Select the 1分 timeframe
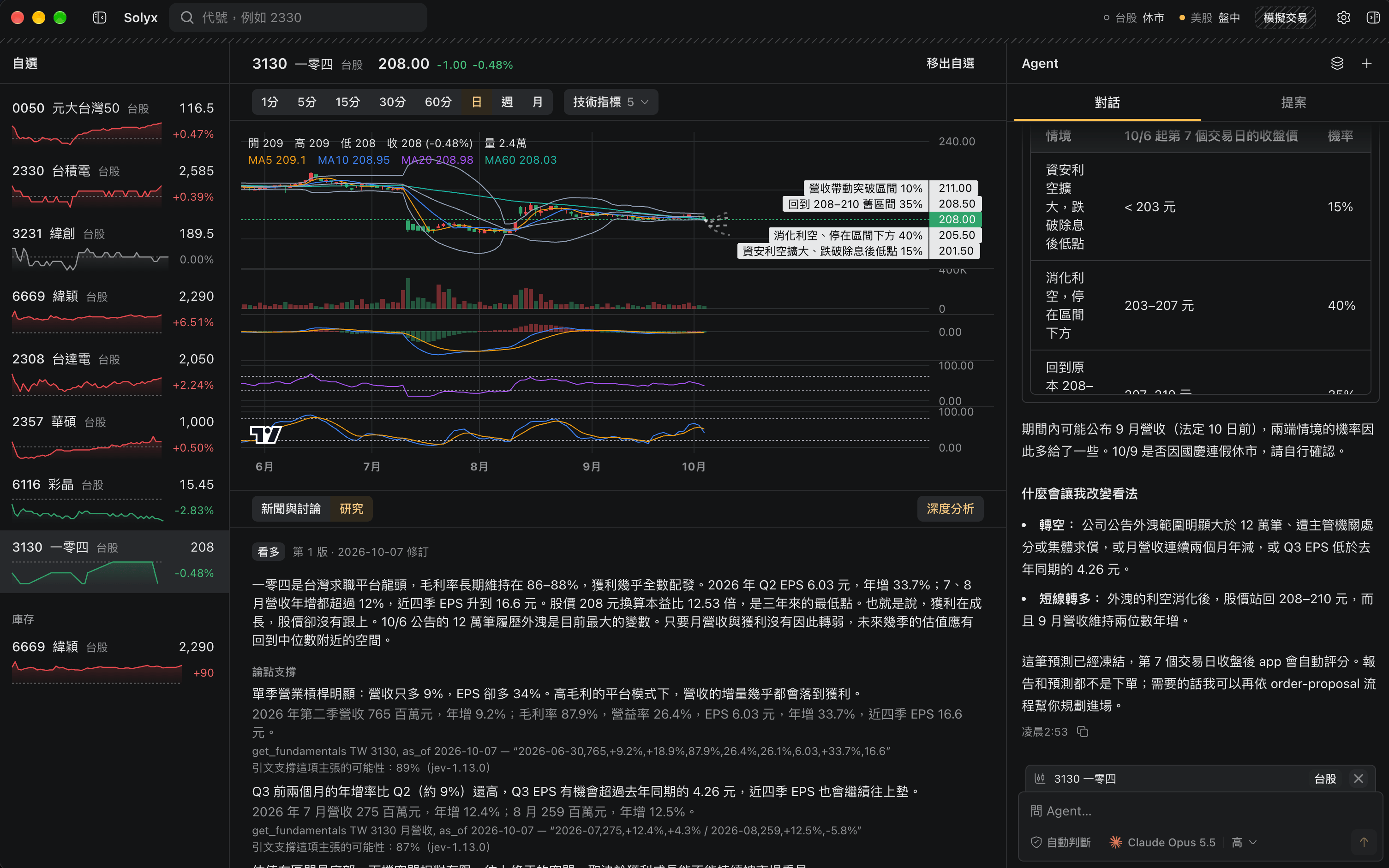 (x=270, y=102)
